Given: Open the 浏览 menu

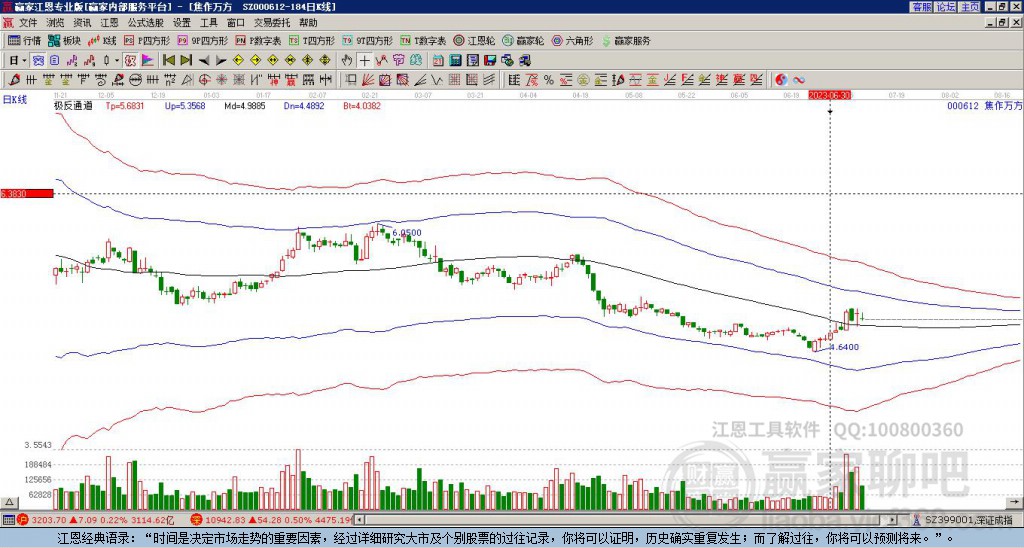Looking at the screenshot, I should 56,23.
